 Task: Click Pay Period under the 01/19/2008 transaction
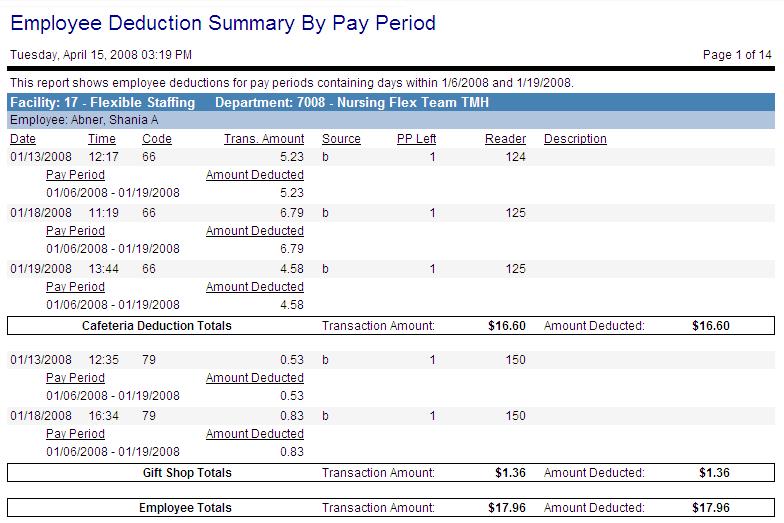click(x=75, y=287)
